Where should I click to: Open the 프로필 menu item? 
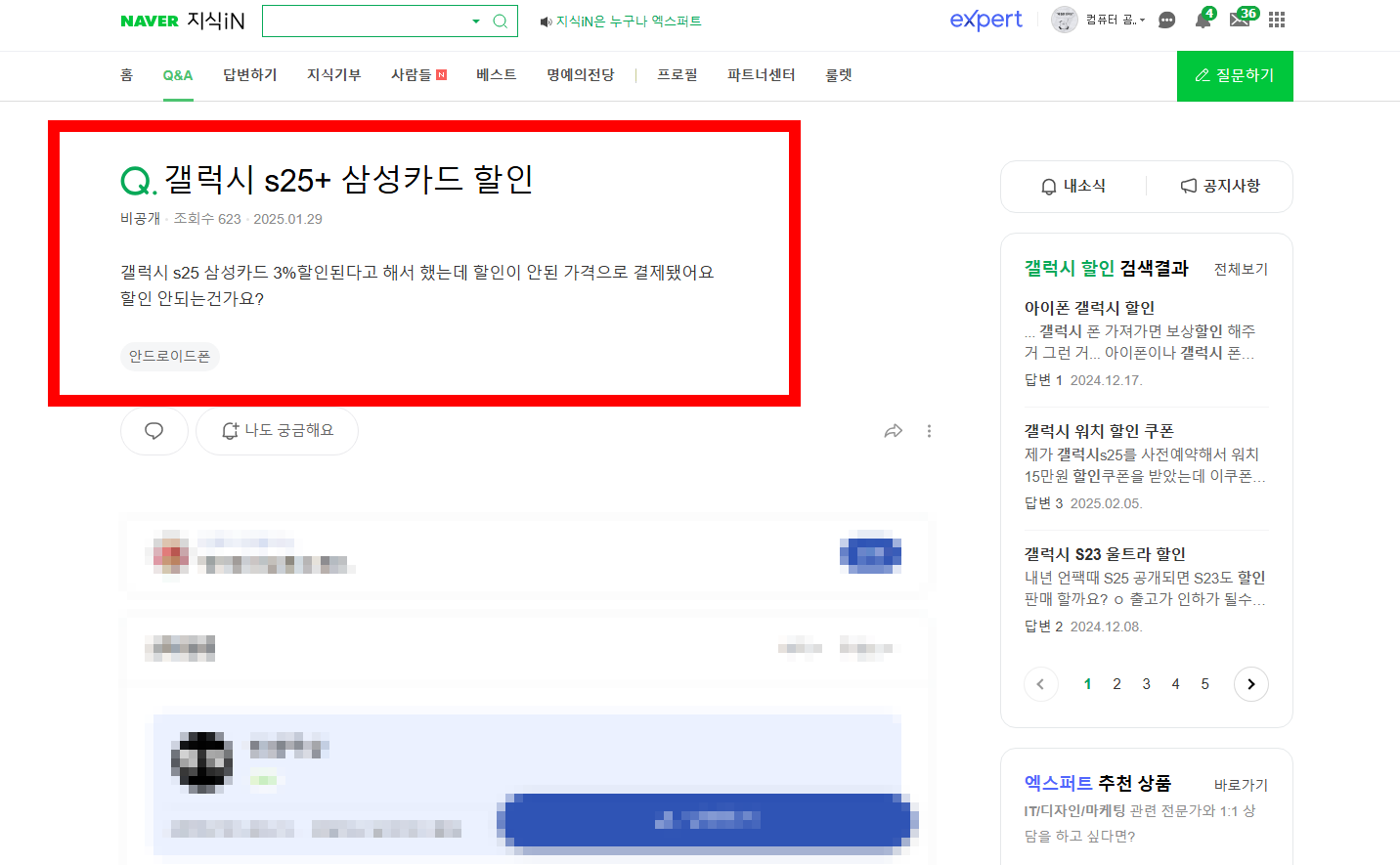coord(678,75)
